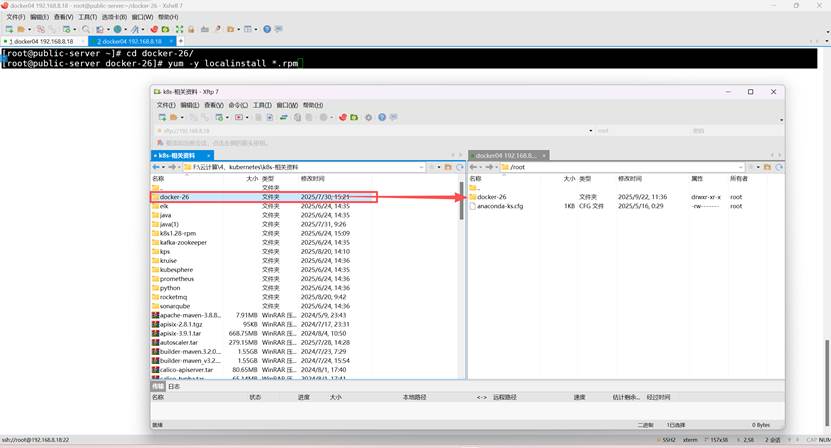The image size is (831, 448).
Task: Refresh the remote /root pane
Action: pyautogui.click(x=779, y=167)
